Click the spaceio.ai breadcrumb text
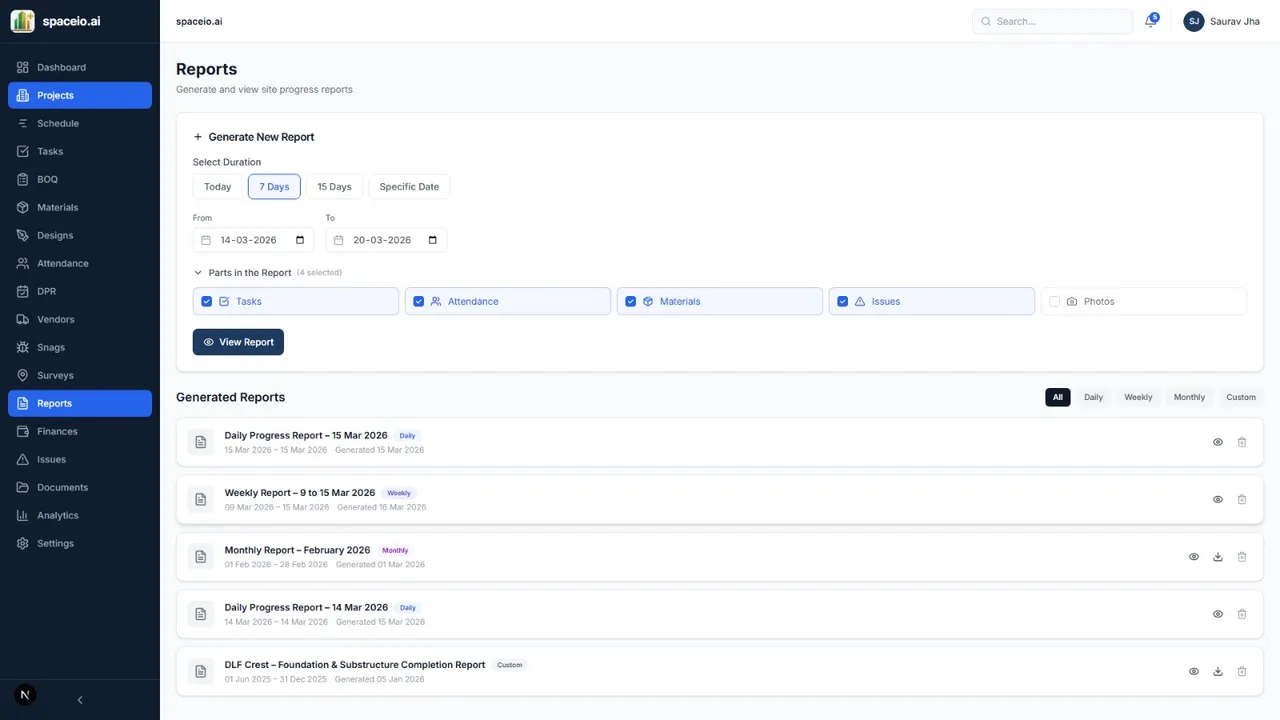This screenshot has height=720, width=1280. click(x=199, y=21)
